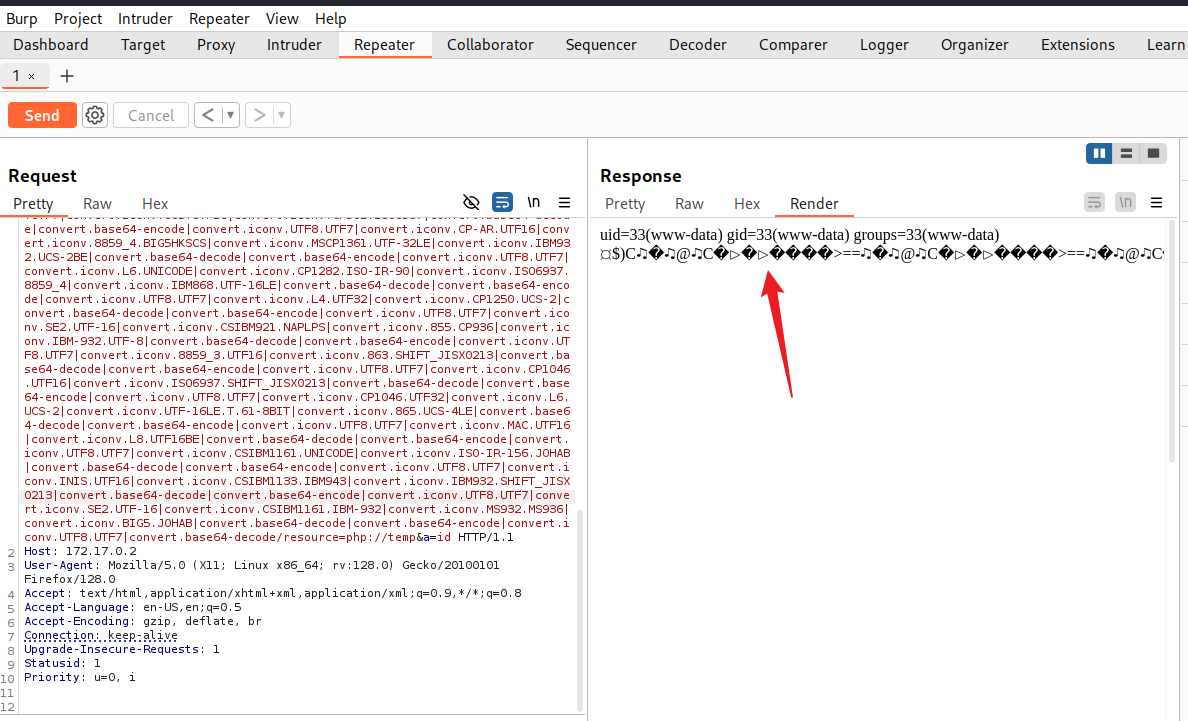1188x721 pixels.
Task: Toggle word wrap in Request editor
Action: pos(502,202)
